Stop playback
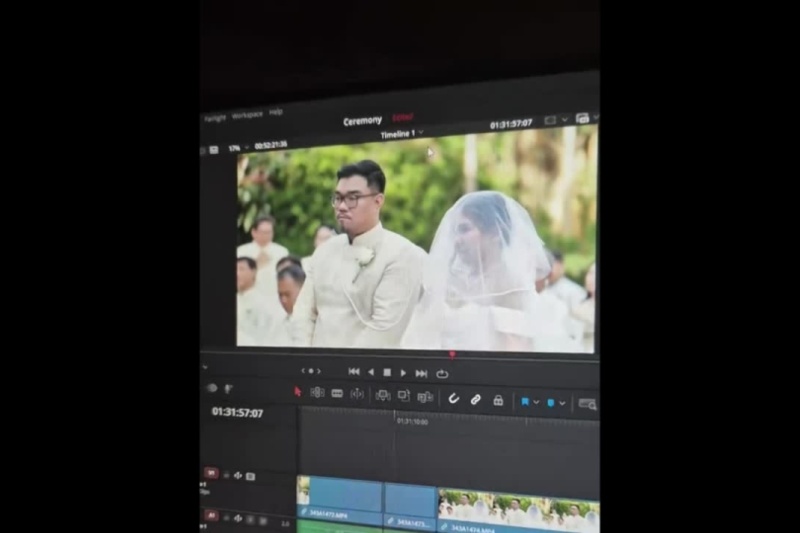 click(387, 373)
